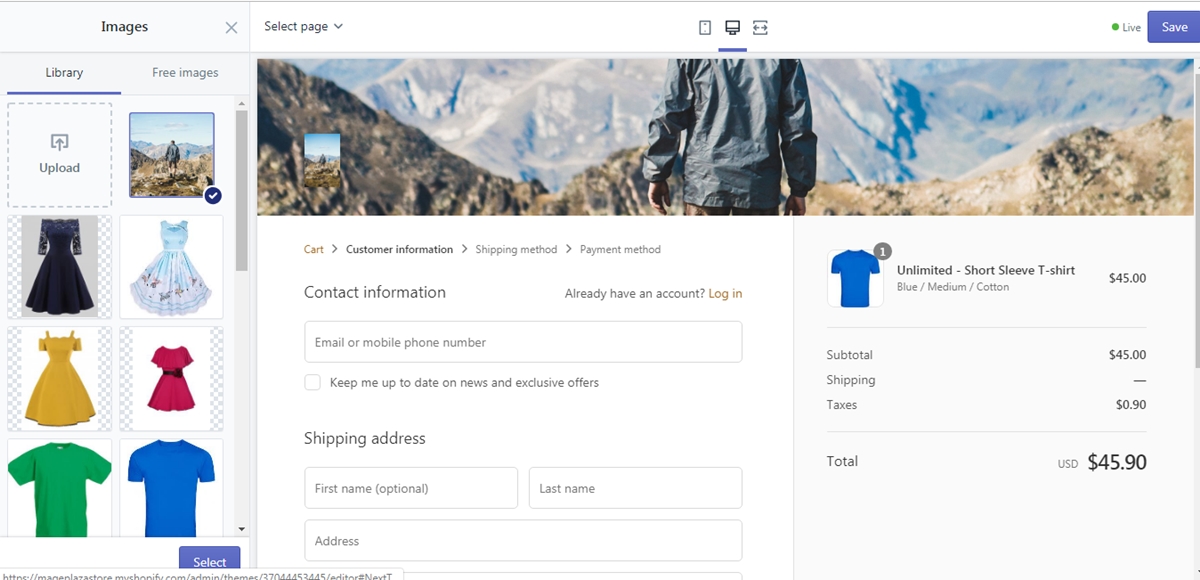Focus the Email or mobile phone number field
This screenshot has width=1200, height=580.
523,342
